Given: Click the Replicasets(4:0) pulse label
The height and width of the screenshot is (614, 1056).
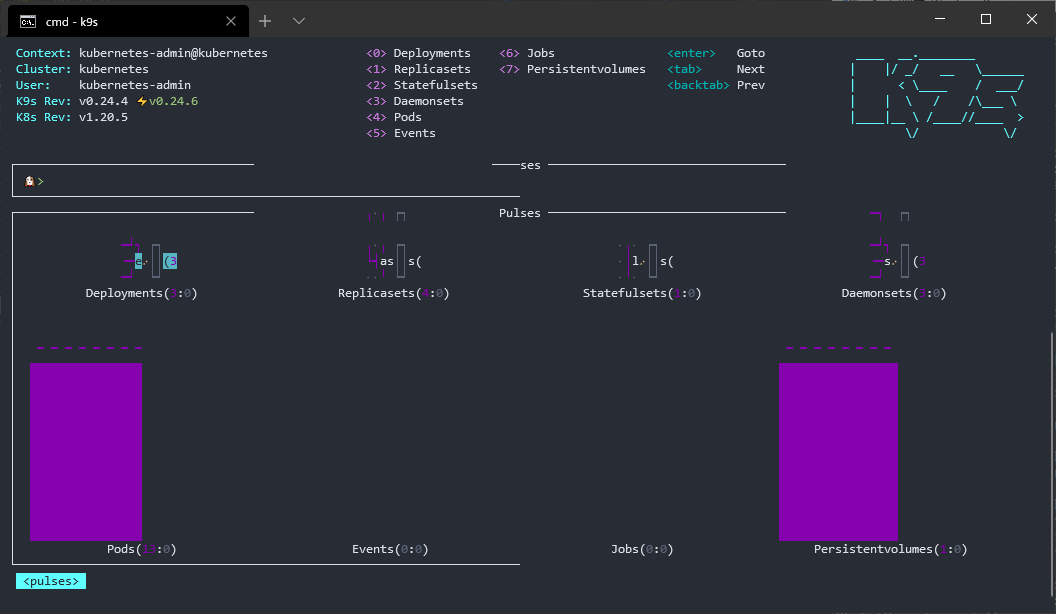Looking at the screenshot, I should coord(393,294).
